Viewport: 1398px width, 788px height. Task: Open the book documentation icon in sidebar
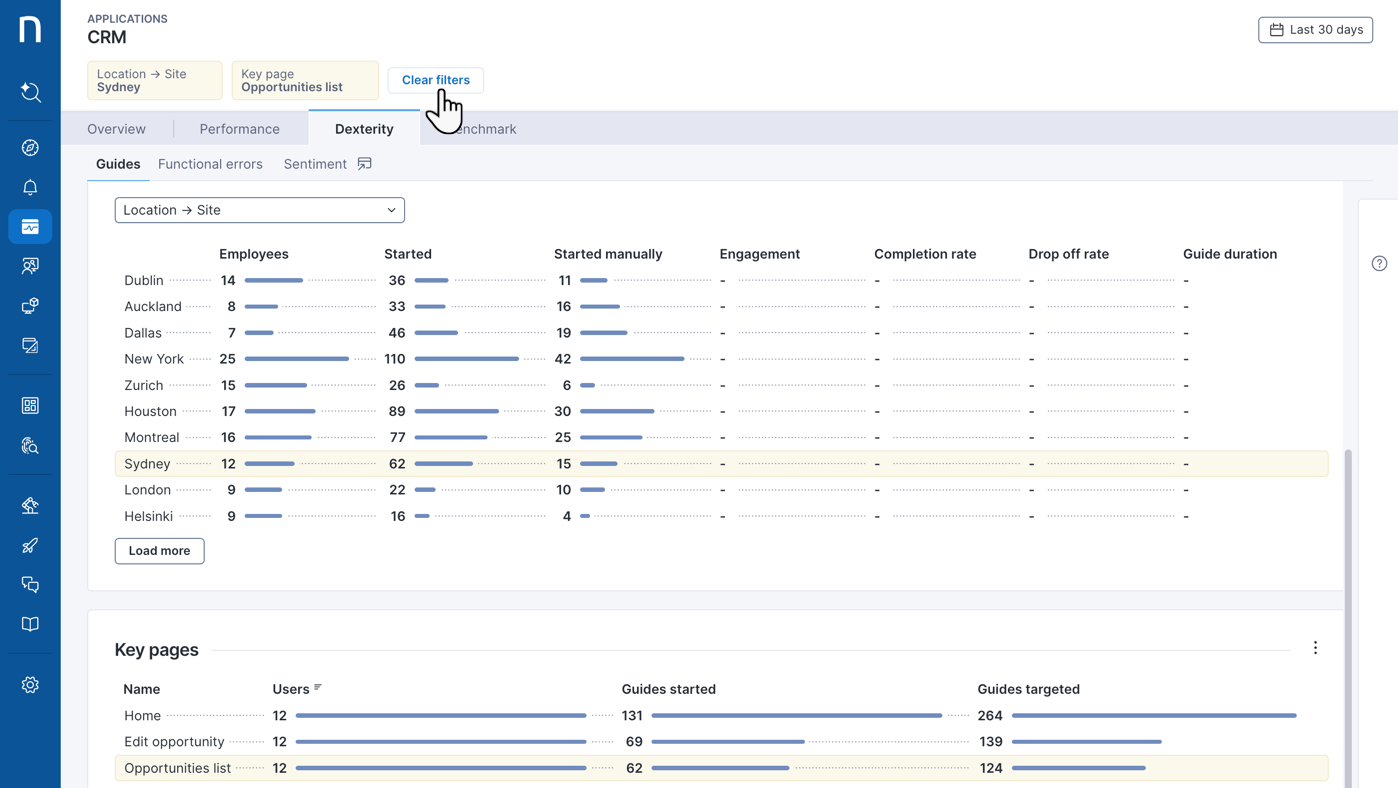tap(30, 624)
